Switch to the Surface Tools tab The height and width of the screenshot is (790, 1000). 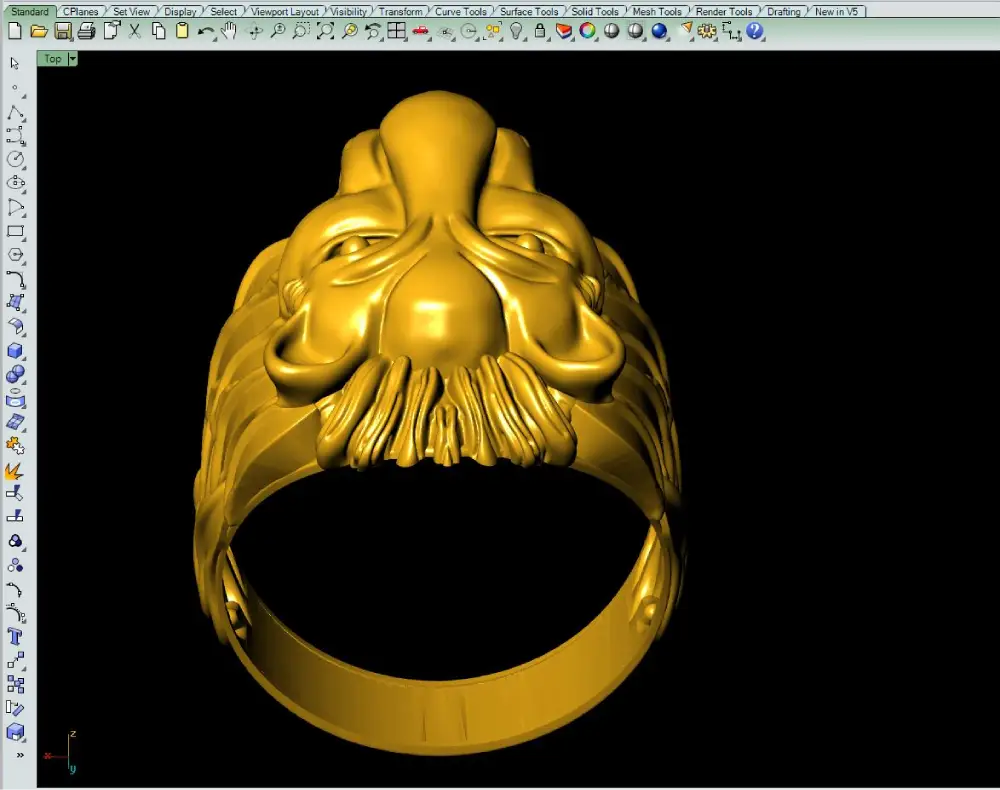click(x=529, y=11)
